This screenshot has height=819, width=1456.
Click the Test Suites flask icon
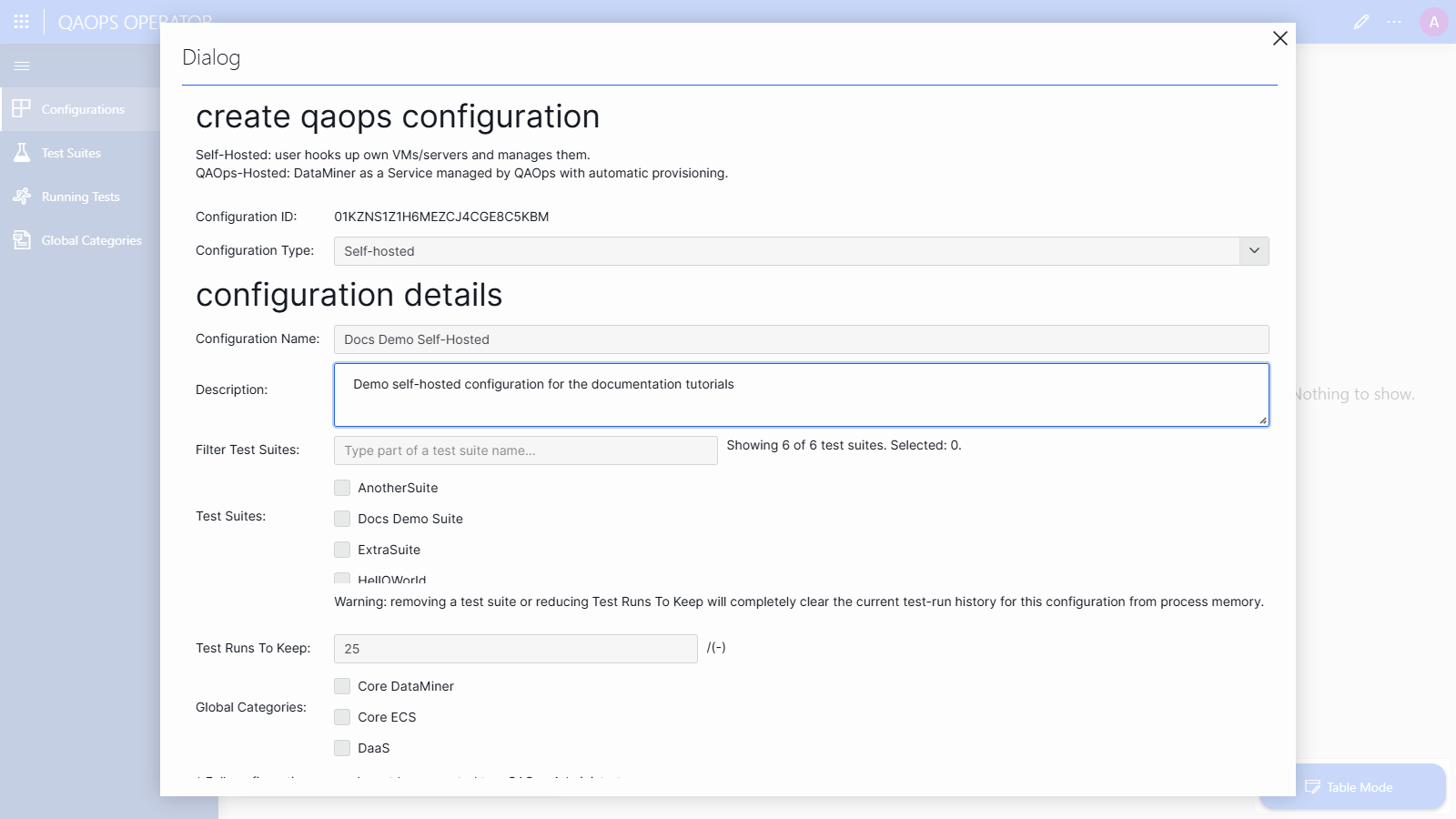22,153
